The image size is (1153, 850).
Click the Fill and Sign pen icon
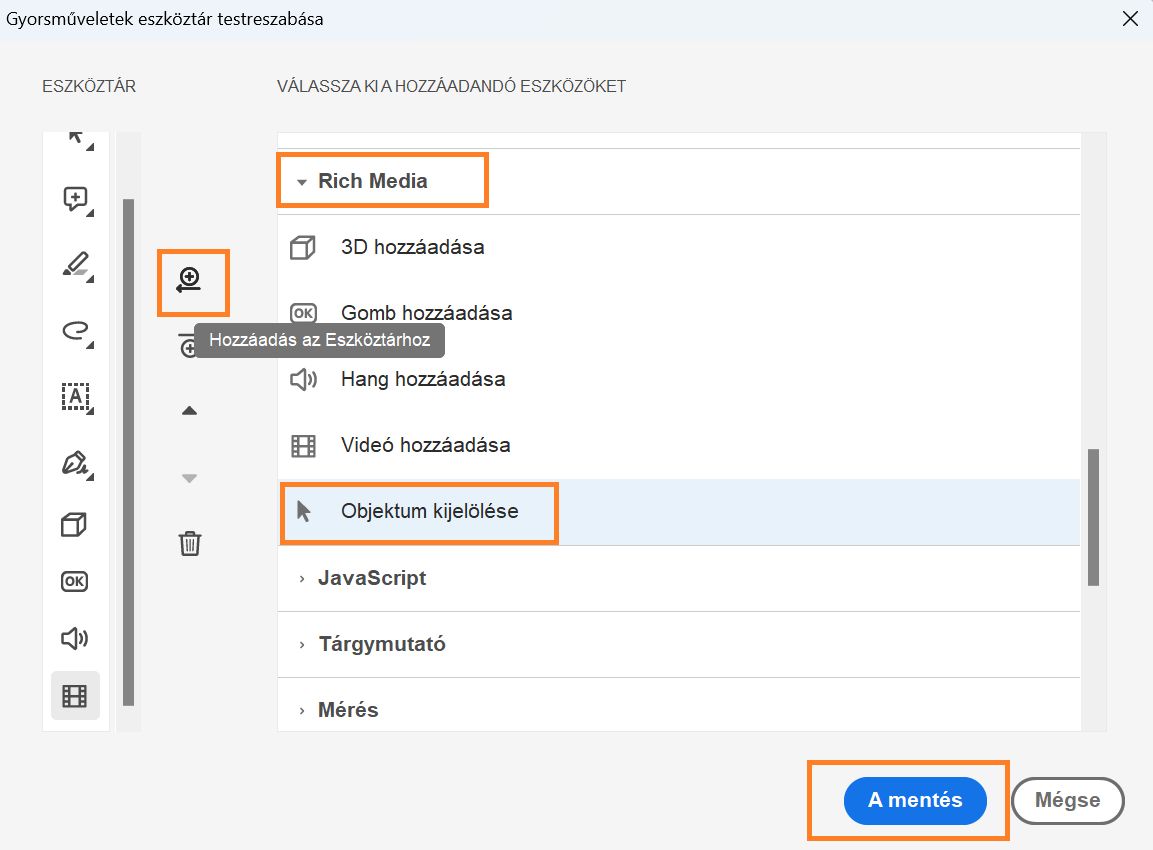pos(75,463)
